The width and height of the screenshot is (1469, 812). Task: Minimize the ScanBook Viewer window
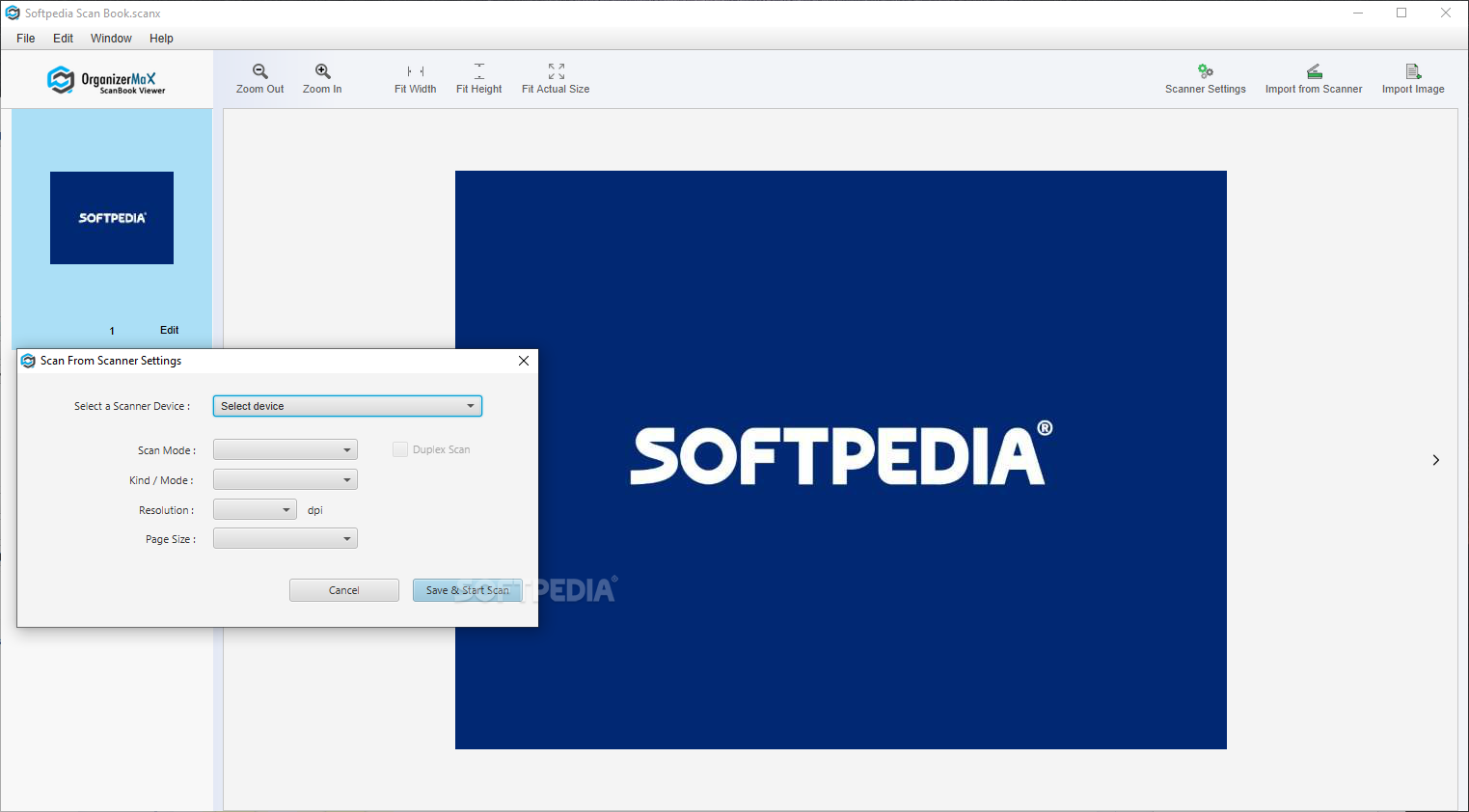tap(1358, 14)
